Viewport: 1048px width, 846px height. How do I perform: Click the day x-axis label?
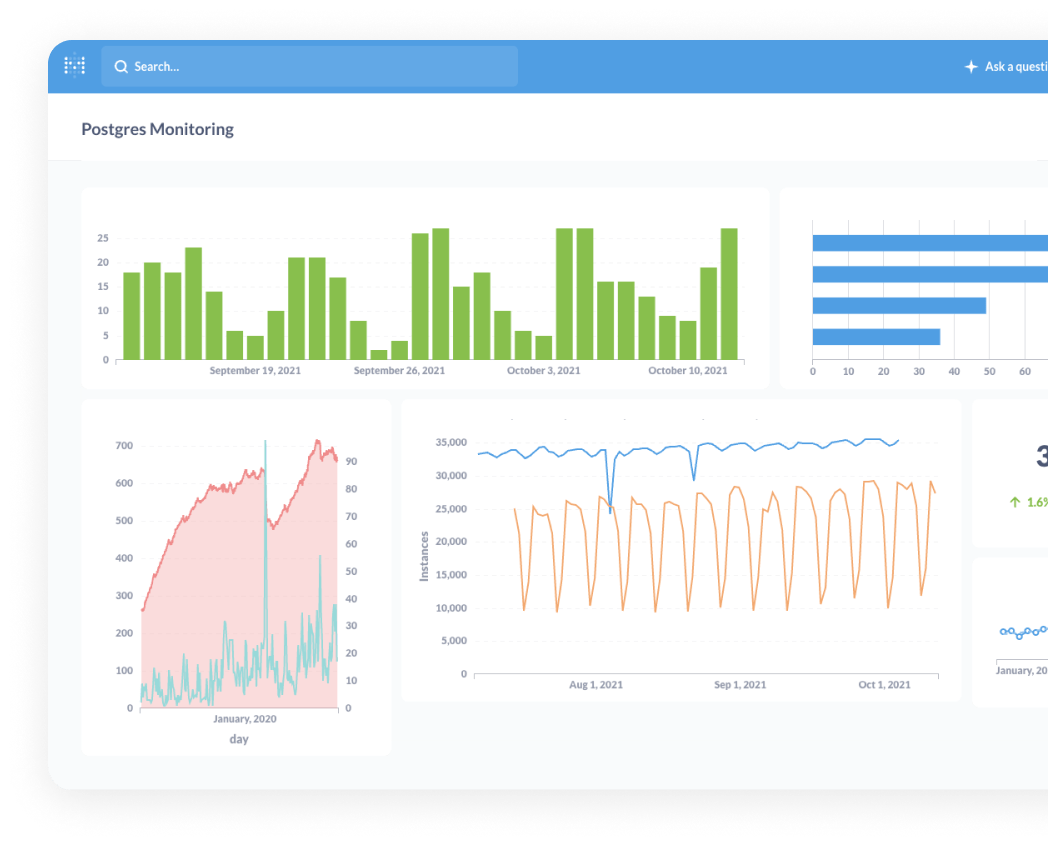[239, 739]
